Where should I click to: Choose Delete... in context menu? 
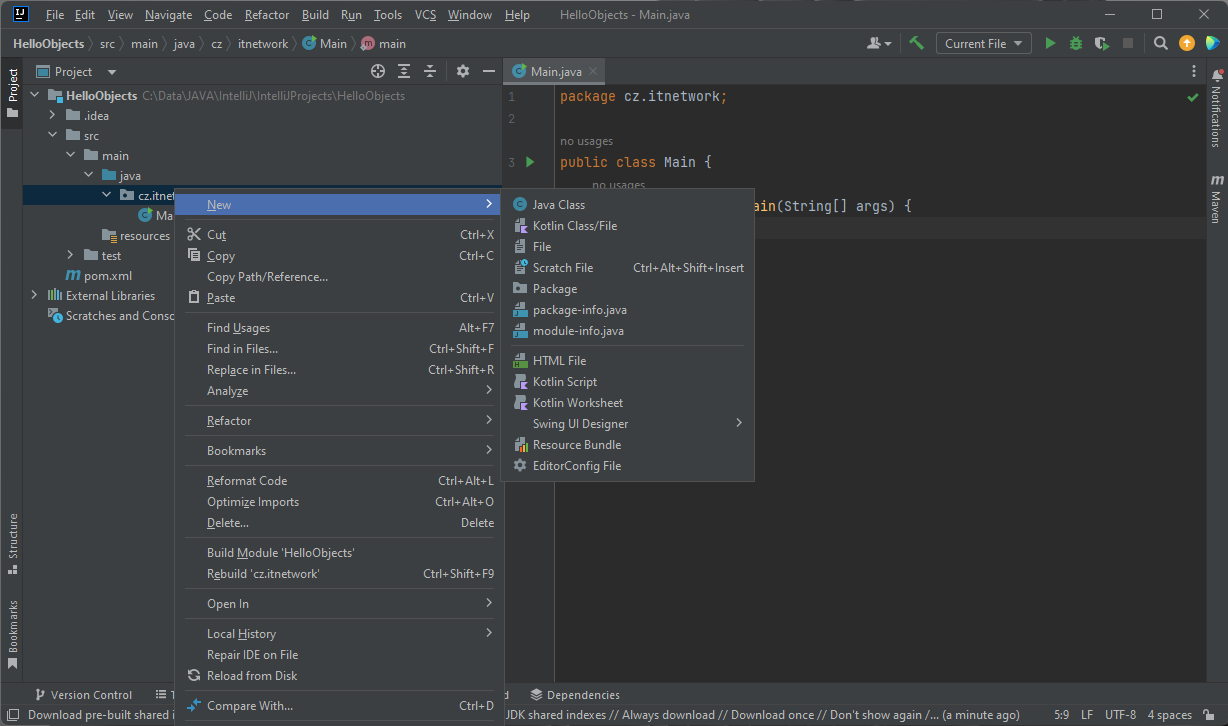[339, 522]
